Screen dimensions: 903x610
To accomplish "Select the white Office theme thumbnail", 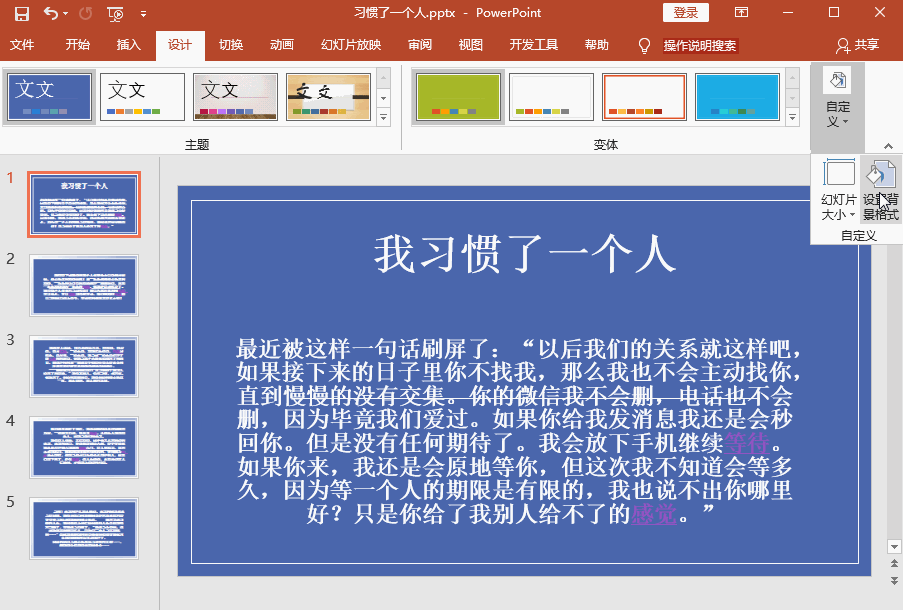I will (x=142, y=96).
